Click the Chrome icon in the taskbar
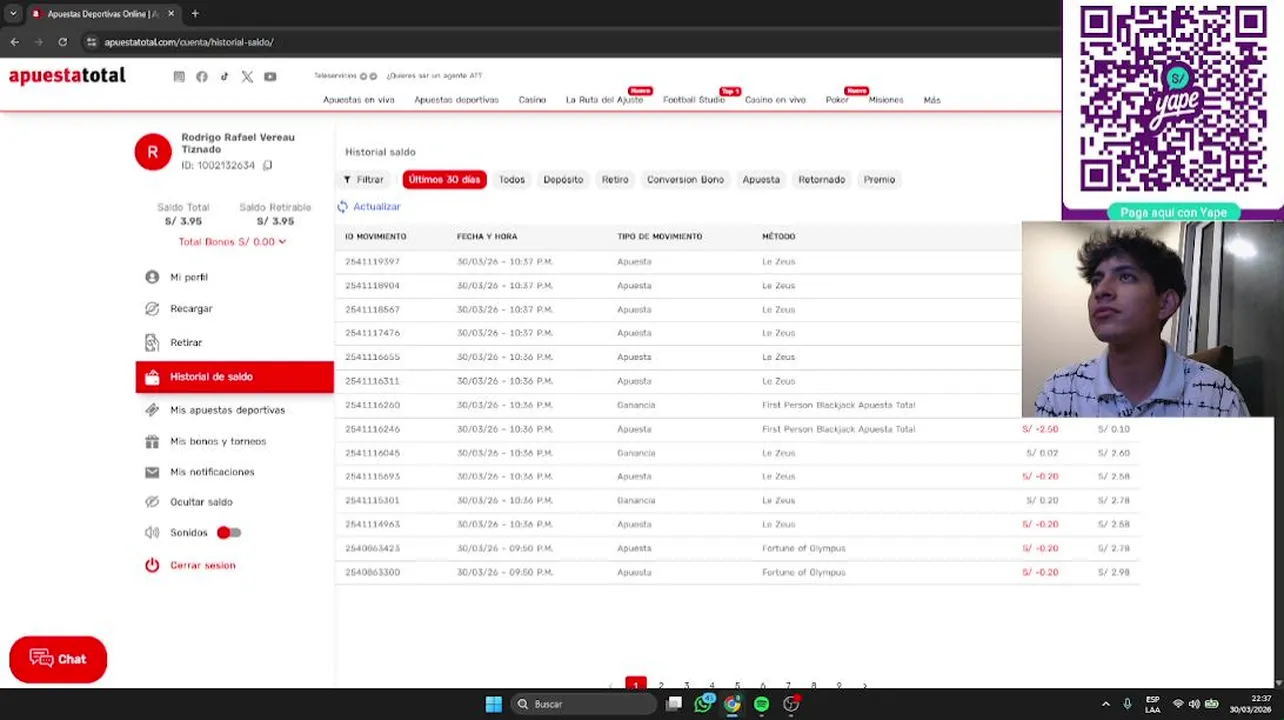1284x720 pixels. 732,704
